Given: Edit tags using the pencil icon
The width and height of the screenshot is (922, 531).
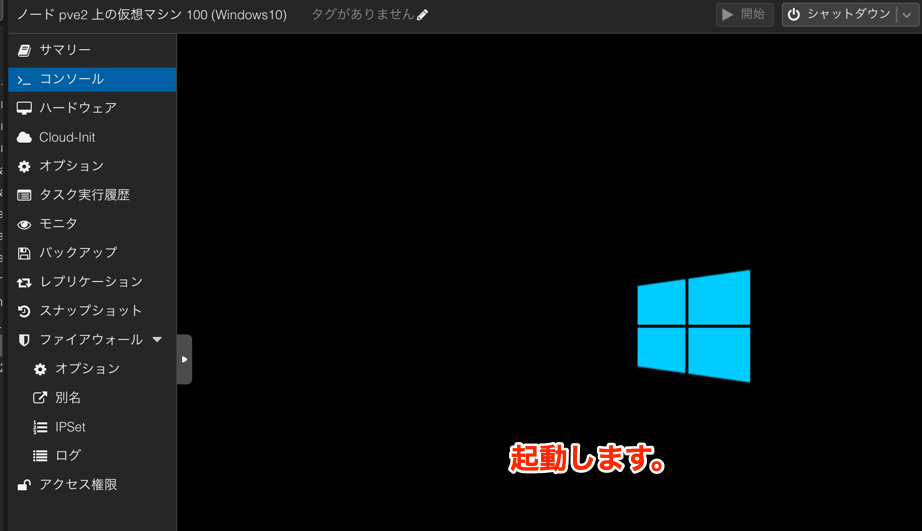Looking at the screenshot, I should click(423, 15).
